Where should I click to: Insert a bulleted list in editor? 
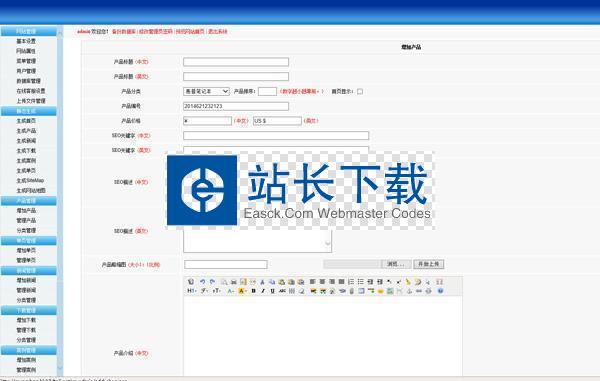pyautogui.click(x=360, y=282)
